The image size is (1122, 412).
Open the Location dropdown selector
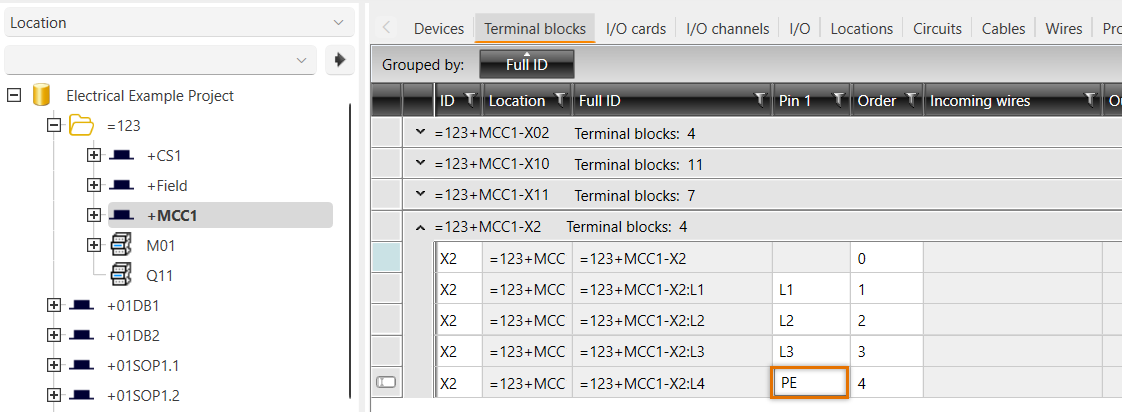(x=178, y=22)
